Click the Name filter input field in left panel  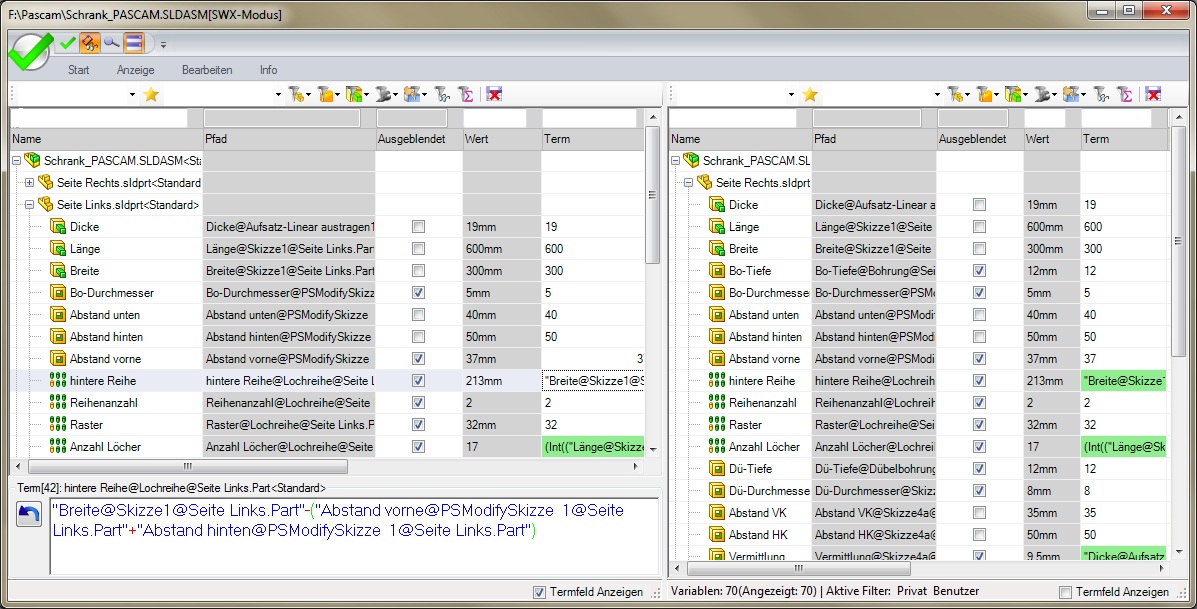(99, 118)
